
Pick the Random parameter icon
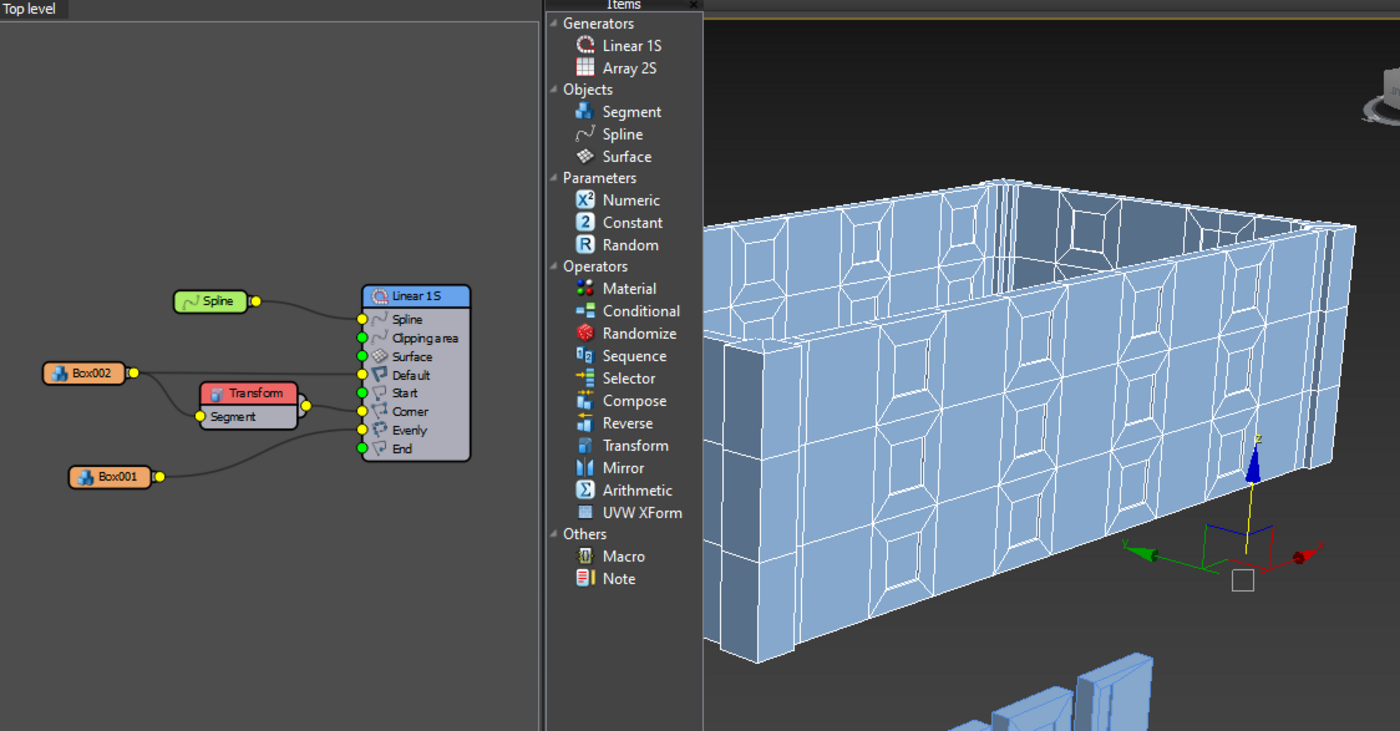point(586,244)
